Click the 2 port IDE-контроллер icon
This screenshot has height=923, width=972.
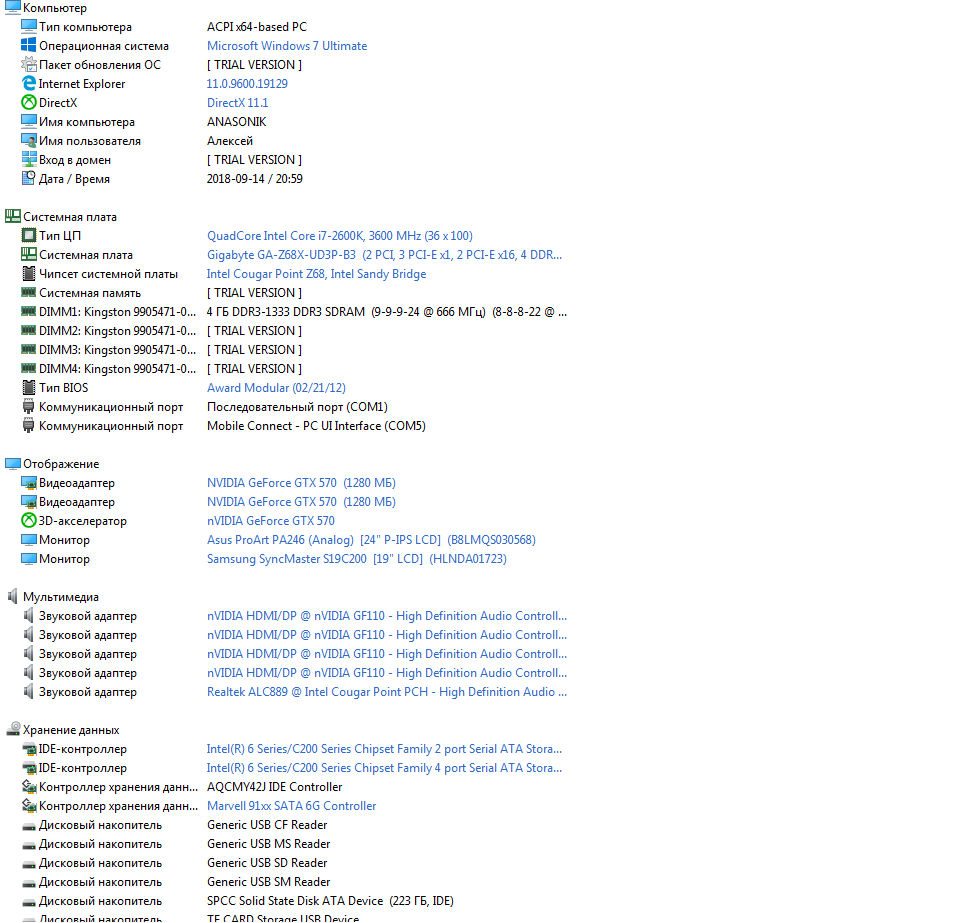[x=29, y=749]
